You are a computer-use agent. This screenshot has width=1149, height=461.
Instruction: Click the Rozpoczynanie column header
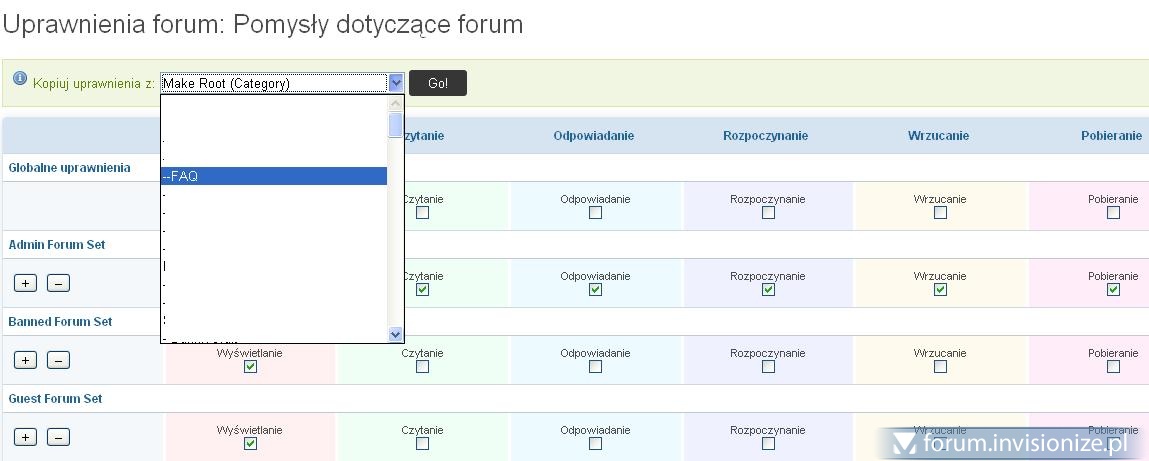[x=765, y=136]
